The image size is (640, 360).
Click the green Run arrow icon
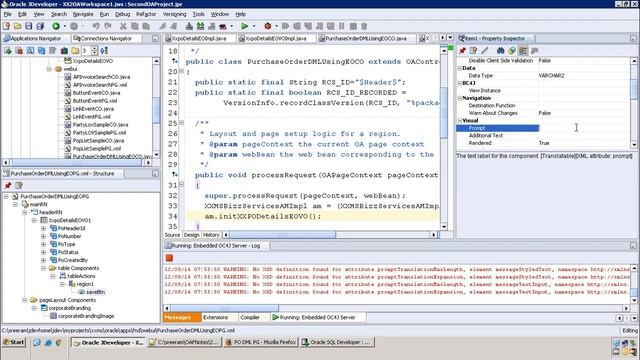244,26
